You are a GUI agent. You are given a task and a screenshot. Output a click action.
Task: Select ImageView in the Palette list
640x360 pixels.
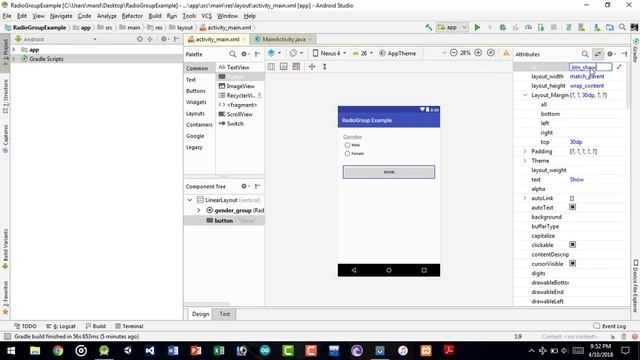[240, 86]
